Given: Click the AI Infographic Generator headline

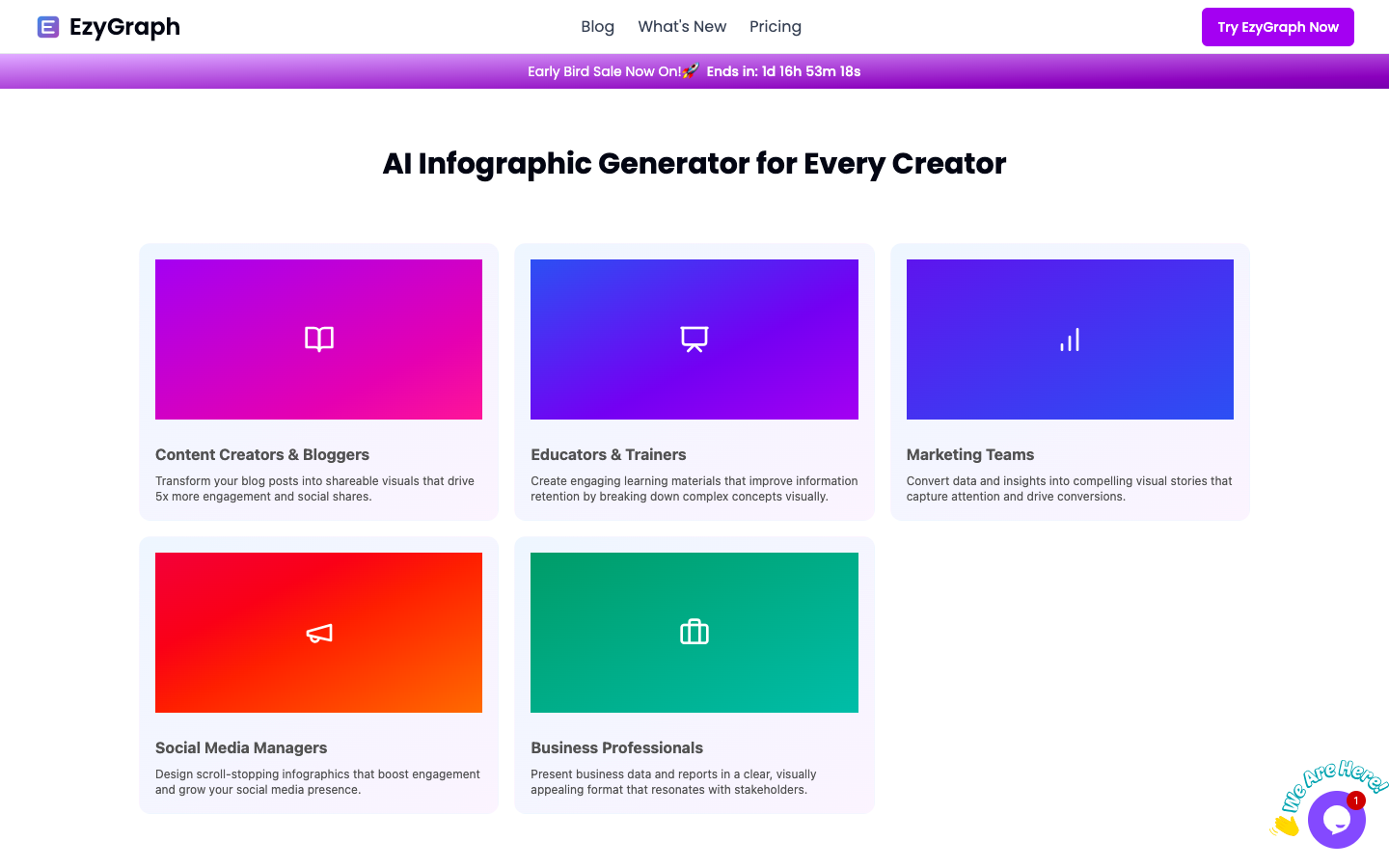Looking at the screenshot, I should pos(694,164).
